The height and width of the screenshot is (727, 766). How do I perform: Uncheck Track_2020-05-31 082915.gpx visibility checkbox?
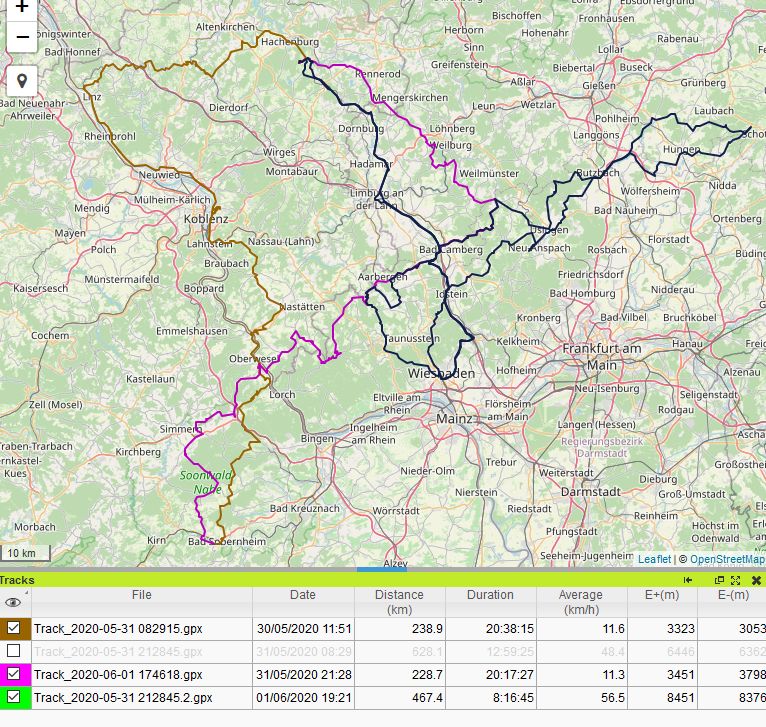pyautogui.click(x=14, y=628)
